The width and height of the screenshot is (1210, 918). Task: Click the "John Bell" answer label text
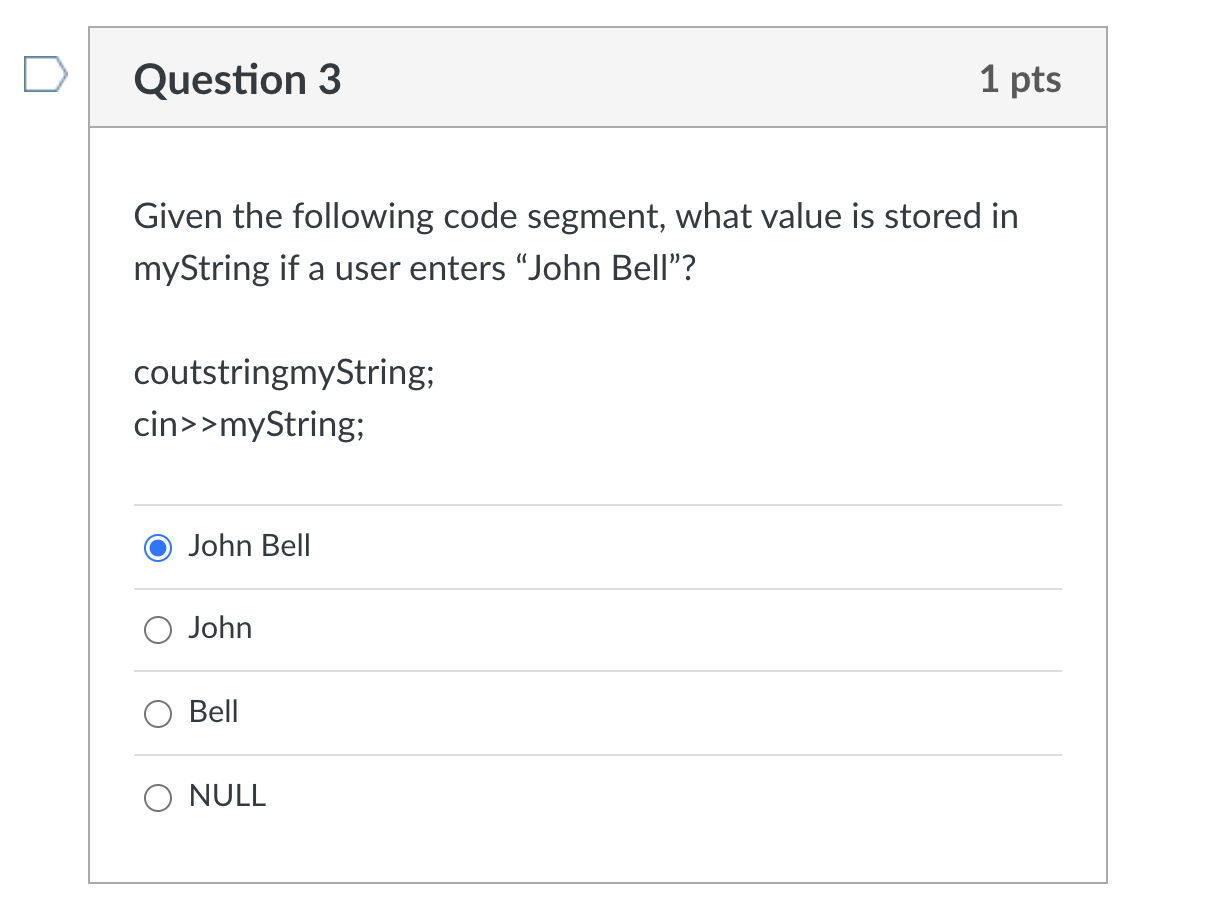250,546
